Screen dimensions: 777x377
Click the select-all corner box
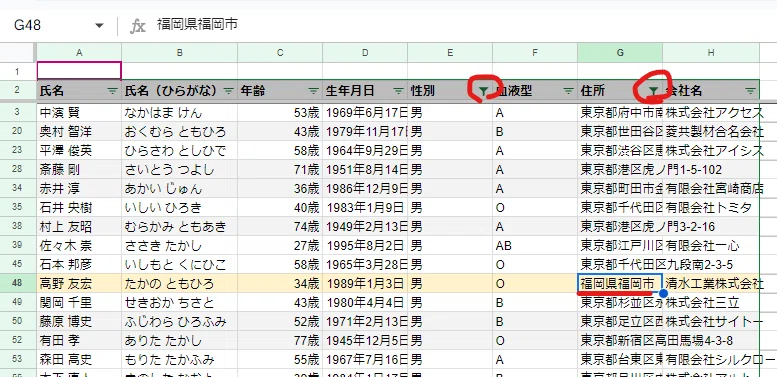click(x=18, y=53)
